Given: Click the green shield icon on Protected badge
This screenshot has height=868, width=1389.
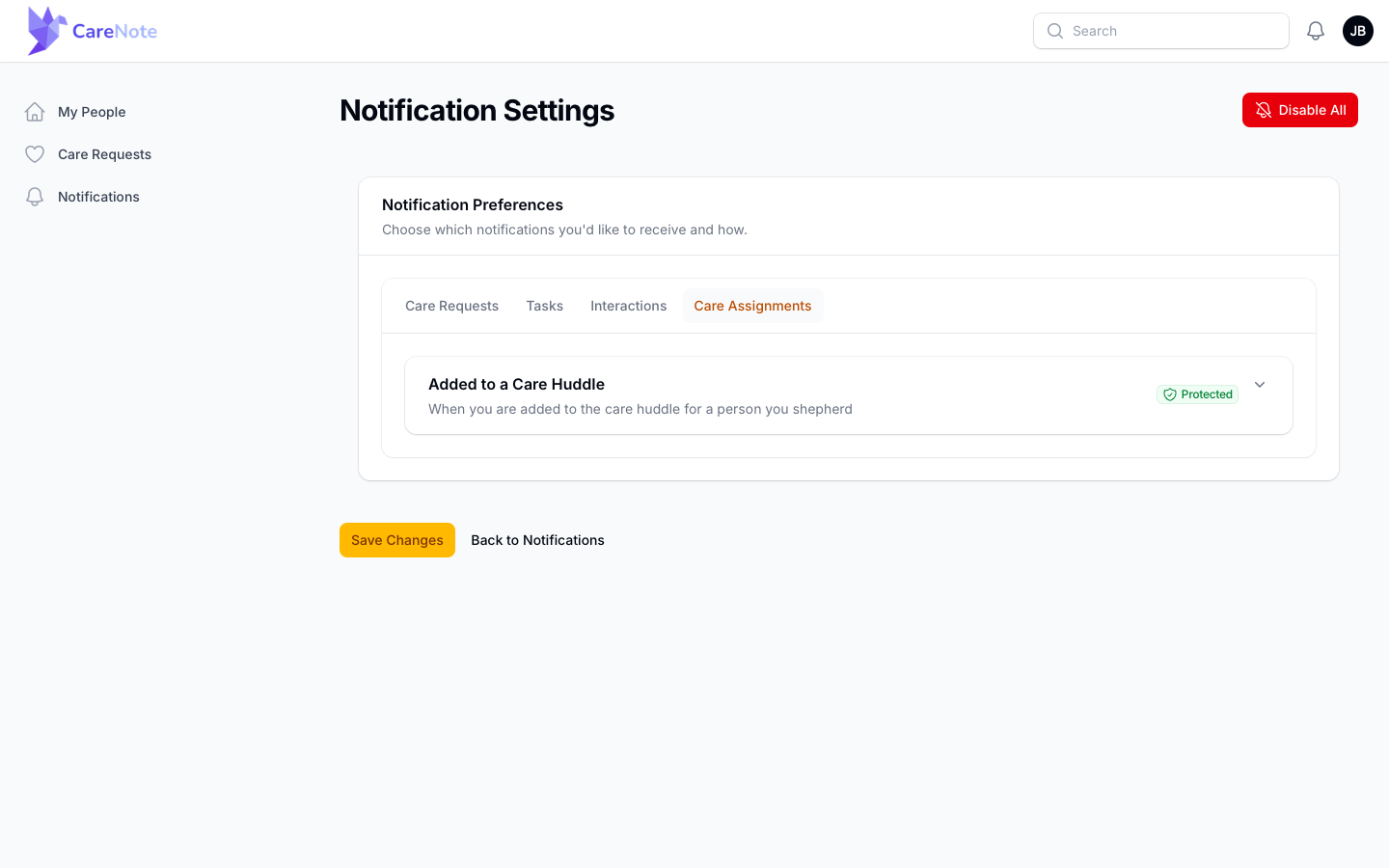Looking at the screenshot, I should pos(1170,394).
